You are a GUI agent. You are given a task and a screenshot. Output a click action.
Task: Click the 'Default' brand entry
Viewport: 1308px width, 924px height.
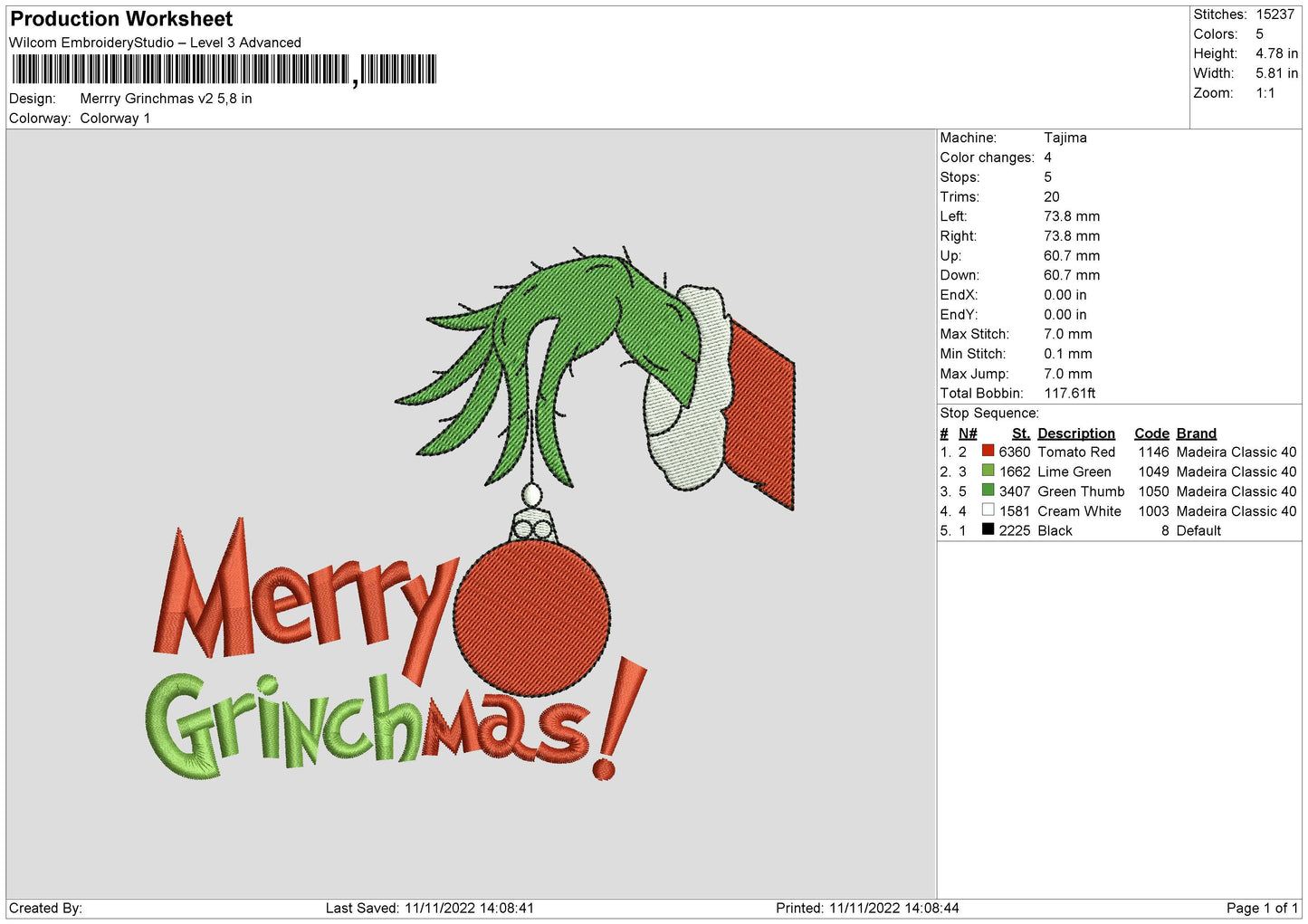tap(1198, 530)
